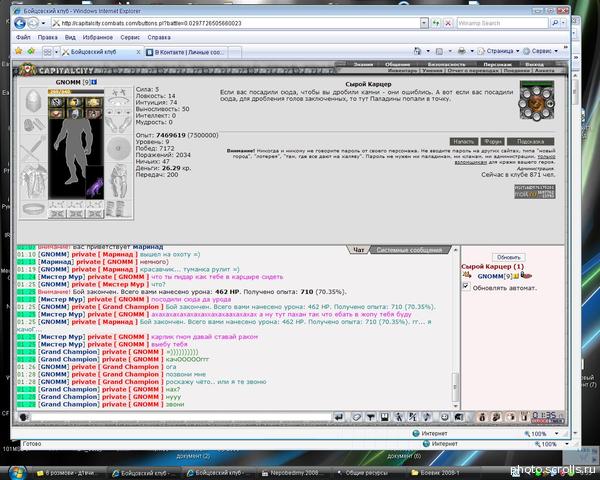Image resolution: width=600 pixels, height=480 pixels.
Task: Click the character HP bar
Action: pos(76,92)
